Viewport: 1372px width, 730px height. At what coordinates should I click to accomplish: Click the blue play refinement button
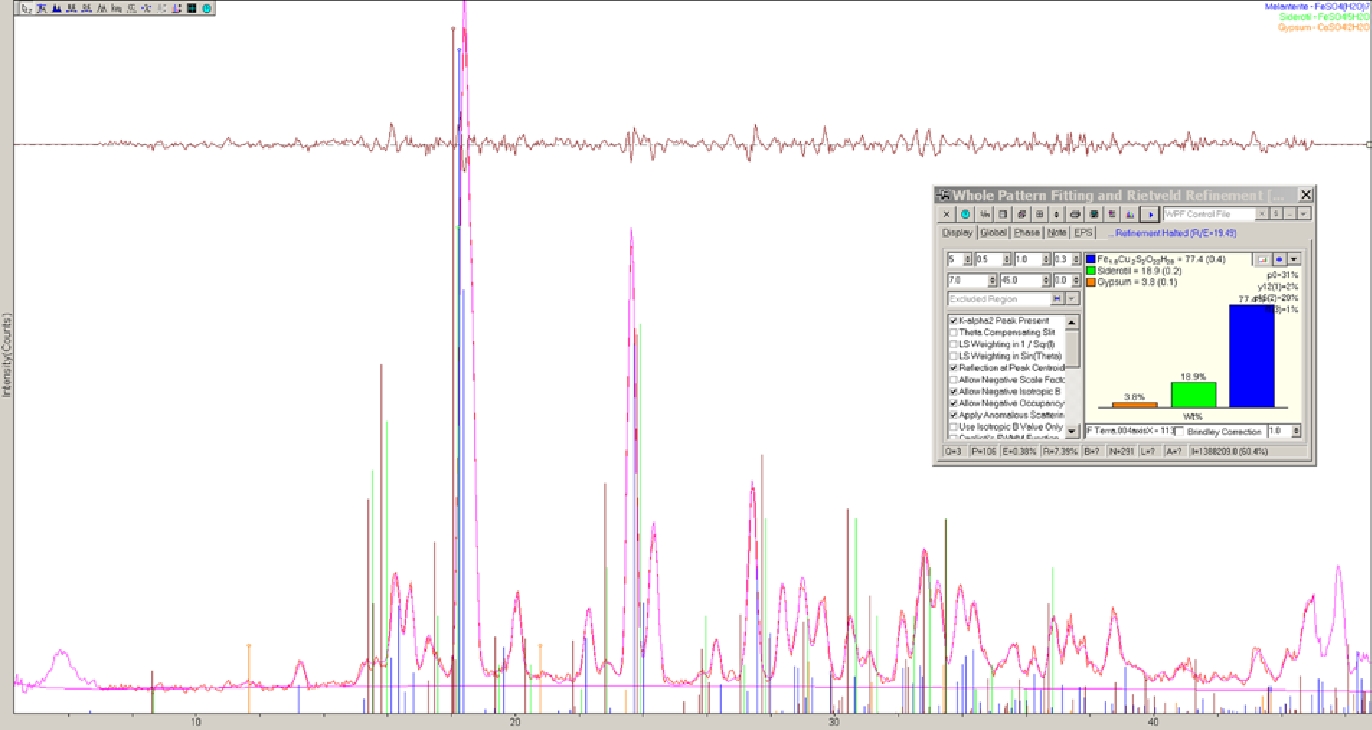[1150, 214]
